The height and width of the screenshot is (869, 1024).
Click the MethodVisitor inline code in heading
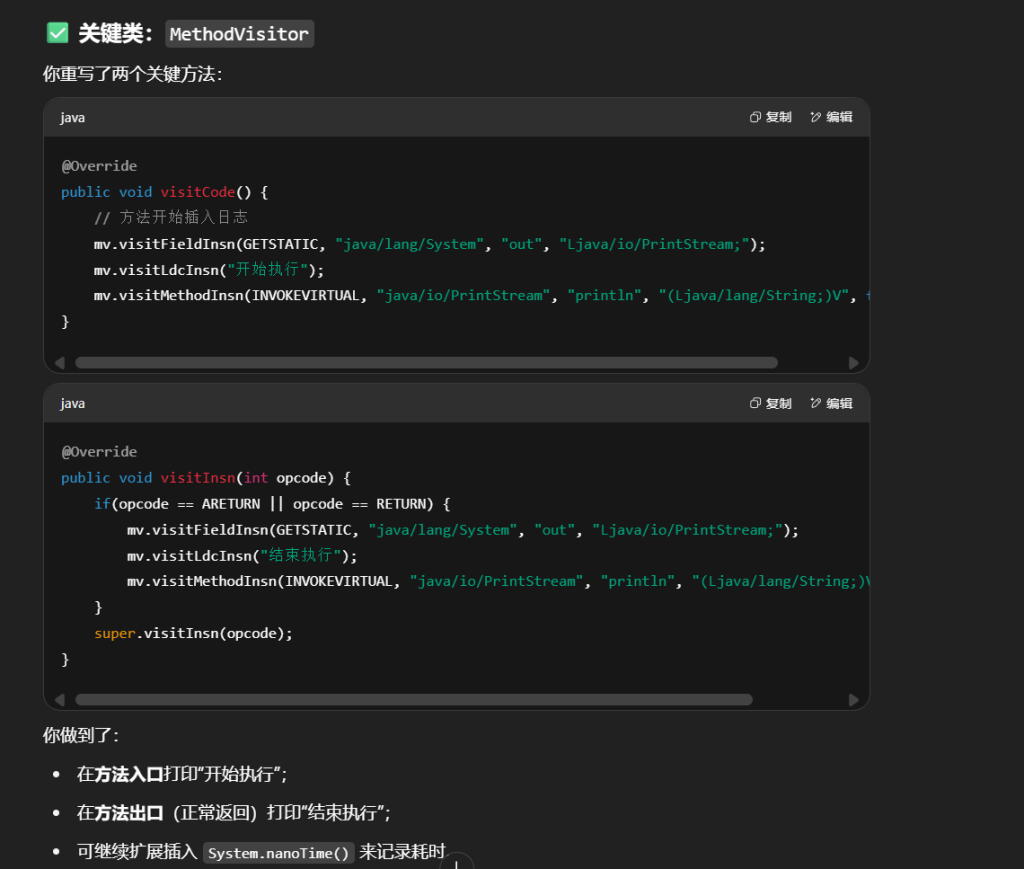239,34
